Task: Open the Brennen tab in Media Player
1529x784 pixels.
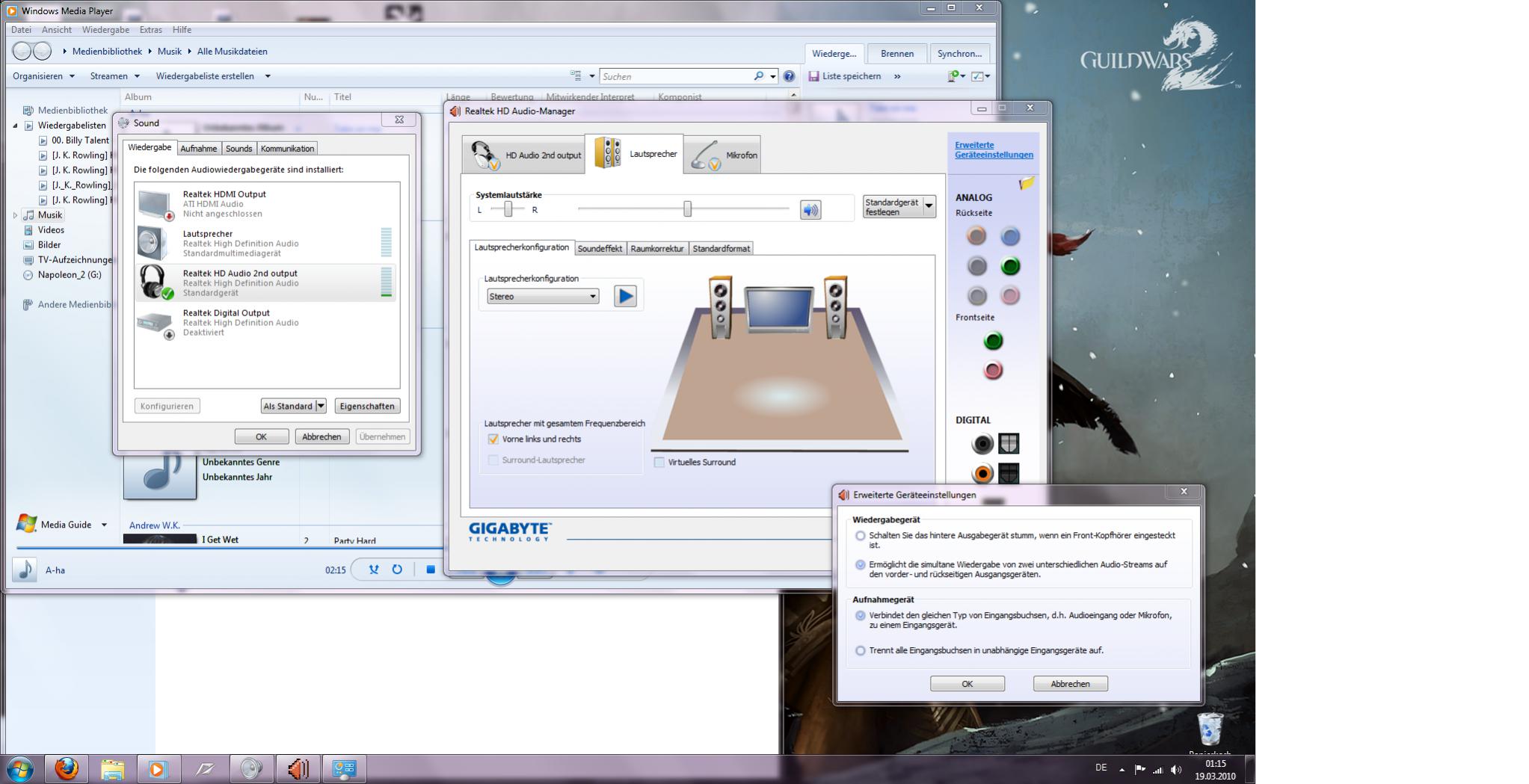Action: 897,54
